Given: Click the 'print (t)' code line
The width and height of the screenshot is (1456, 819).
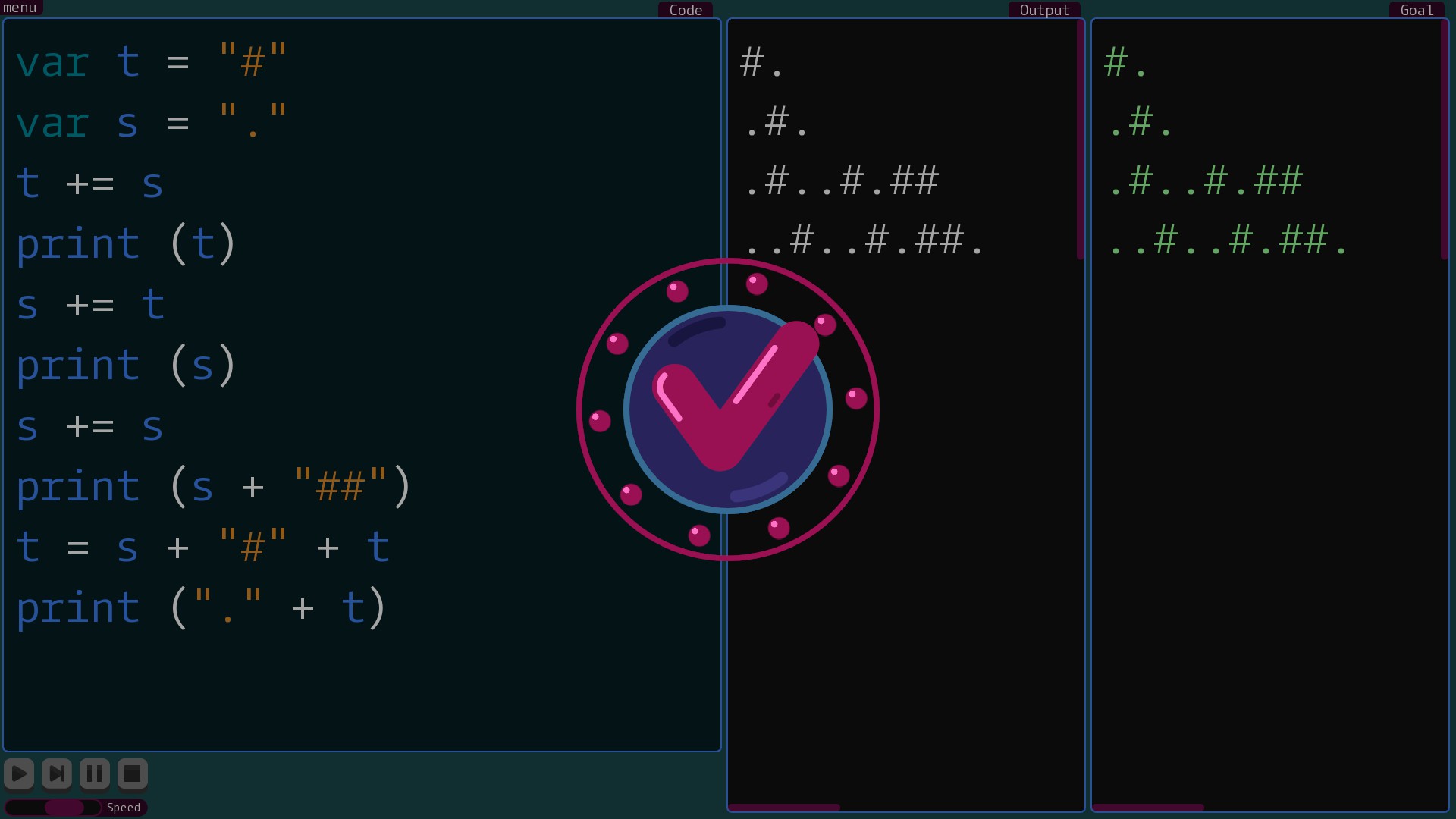Looking at the screenshot, I should (126, 244).
